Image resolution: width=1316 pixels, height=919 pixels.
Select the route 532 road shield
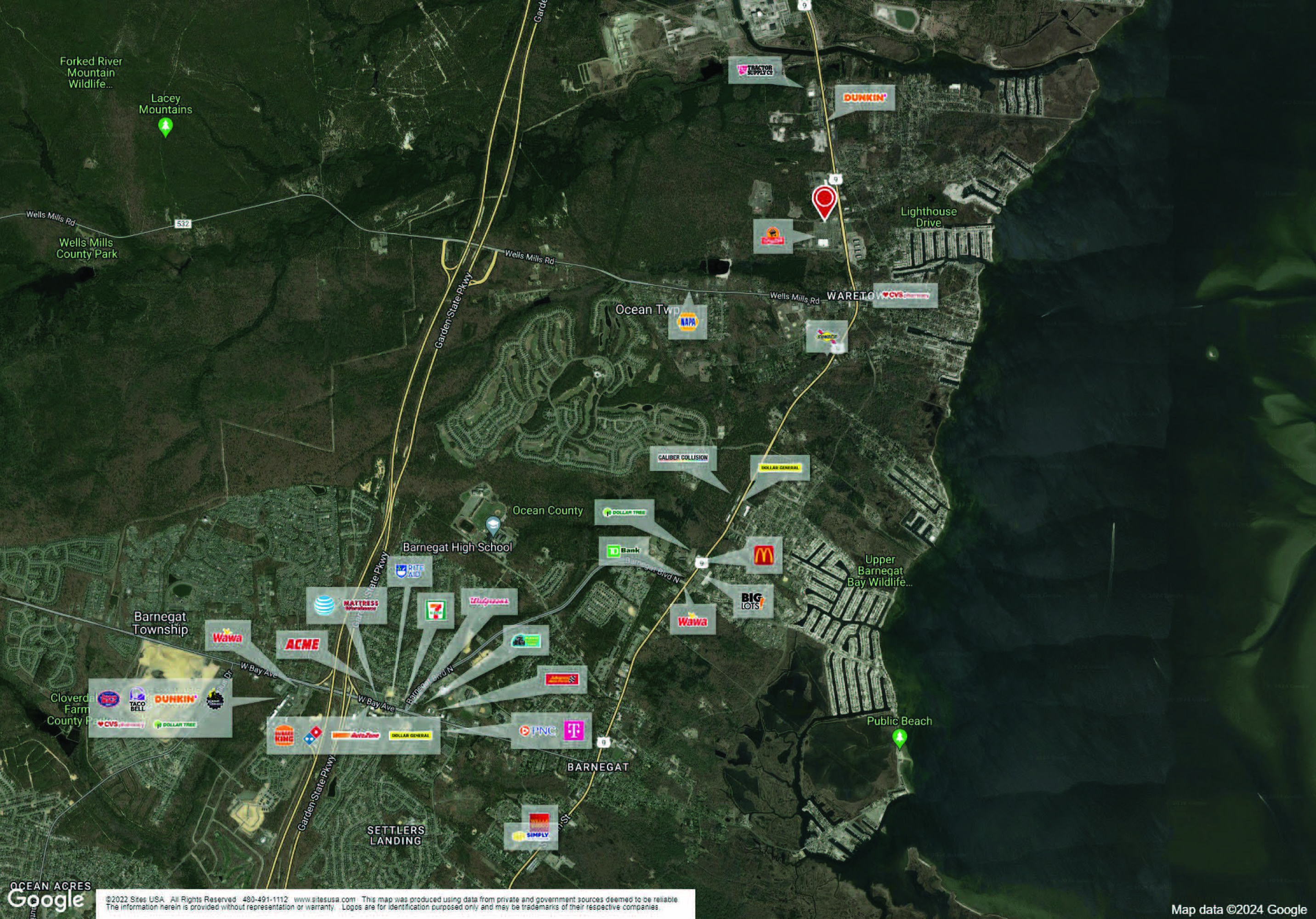tap(183, 224)
